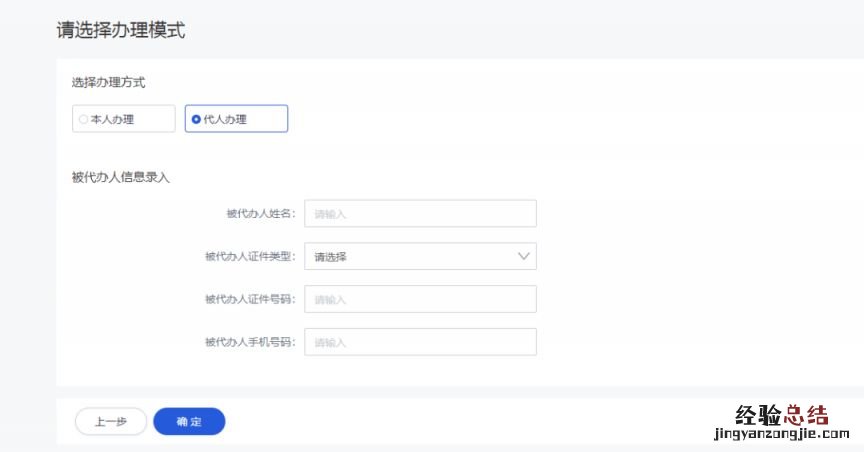Focus the 被代办人姓名 input field
Image resolution: width=864 pixels, height=452 pixels.
(x=420, y=214)
